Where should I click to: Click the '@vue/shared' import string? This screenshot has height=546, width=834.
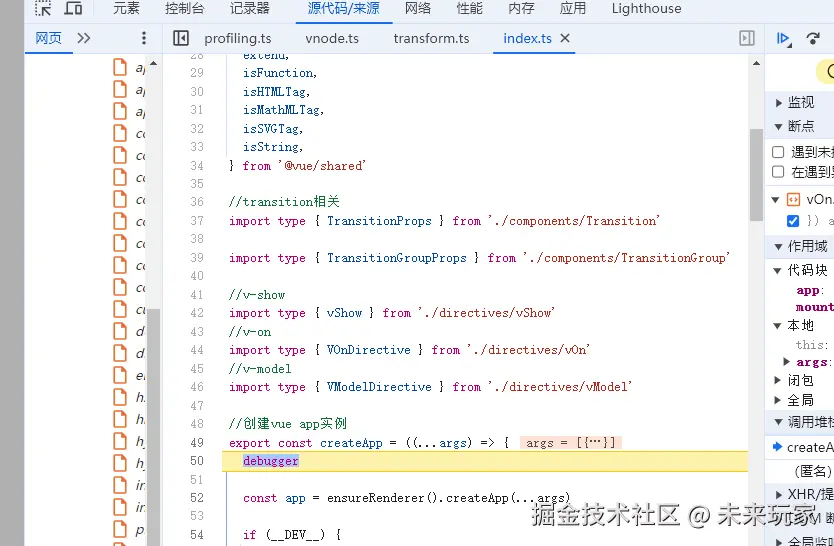click(x=322, y=165)
